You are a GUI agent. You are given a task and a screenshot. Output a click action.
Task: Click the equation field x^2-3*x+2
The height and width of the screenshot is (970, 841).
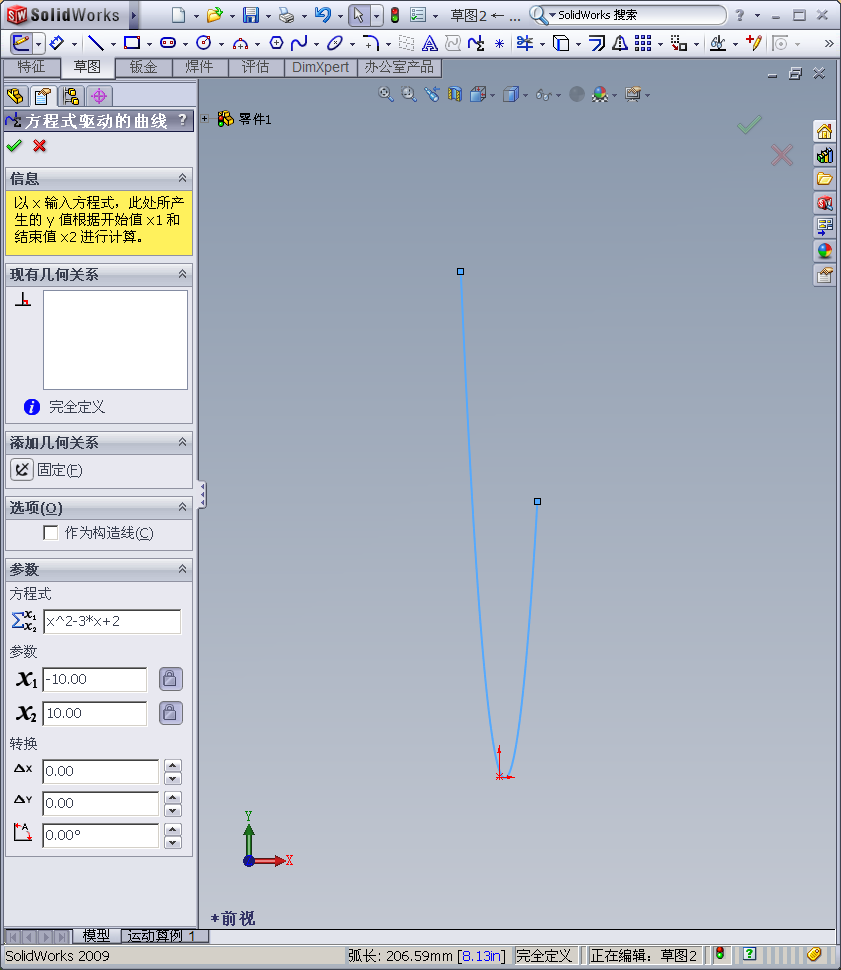(112, 622)
